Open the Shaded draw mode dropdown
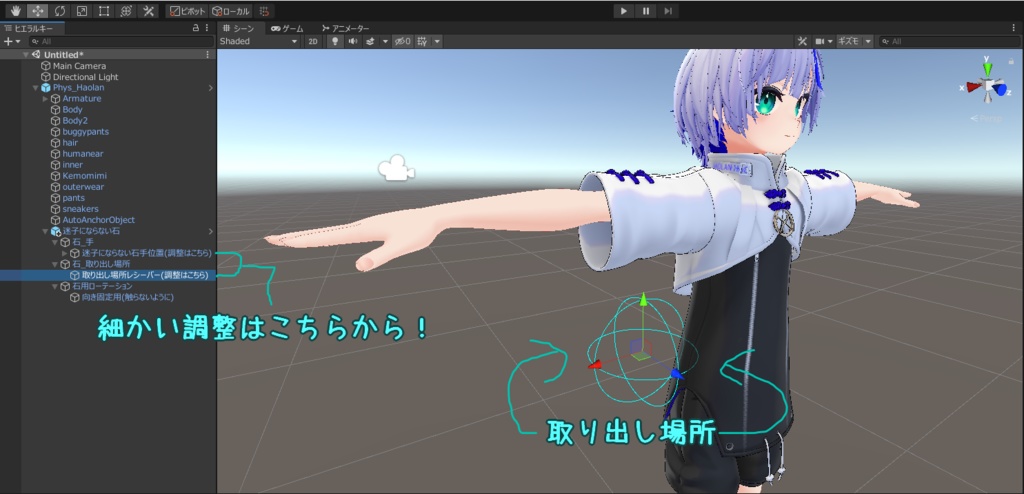 click(259, 41)
